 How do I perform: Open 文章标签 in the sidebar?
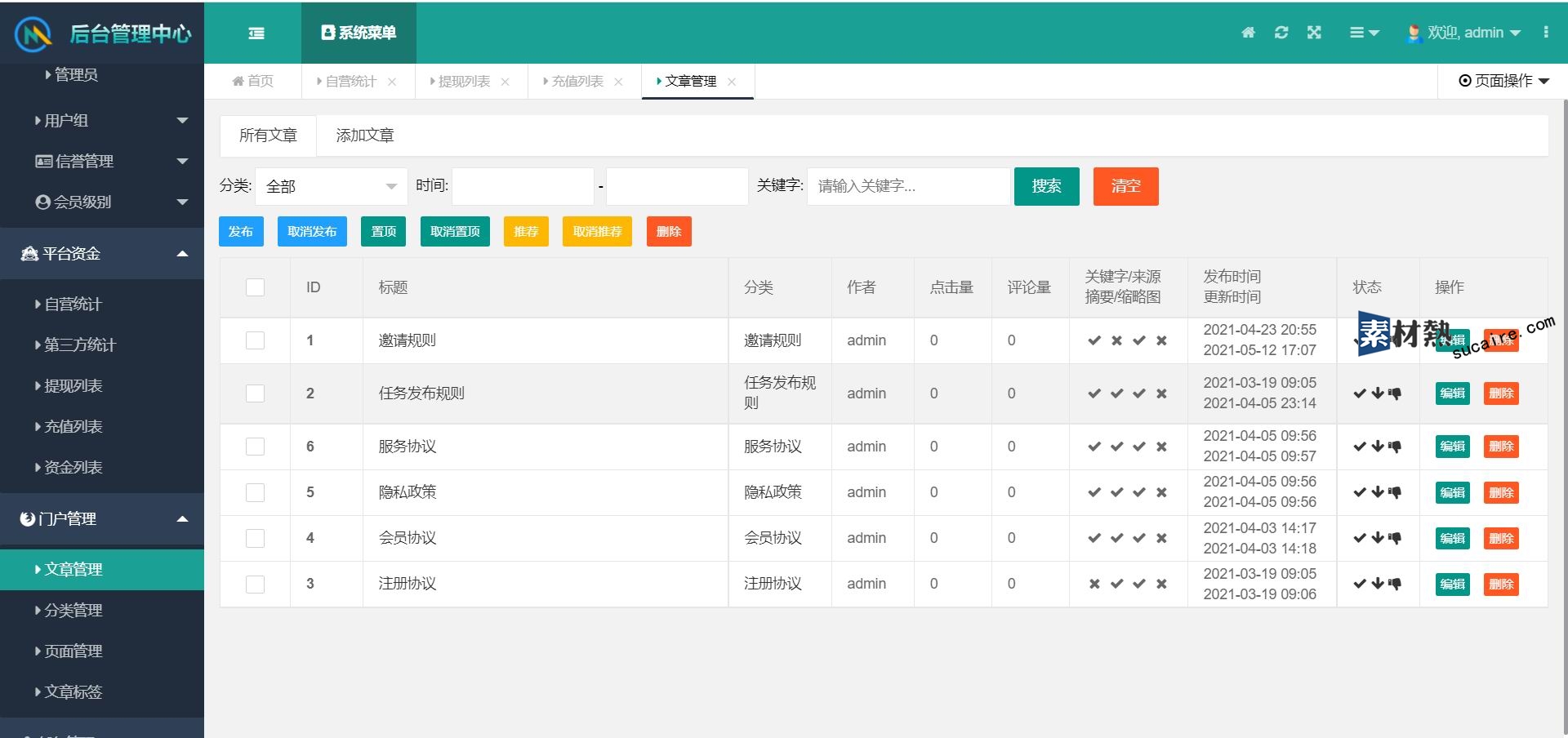click(102, 692)
